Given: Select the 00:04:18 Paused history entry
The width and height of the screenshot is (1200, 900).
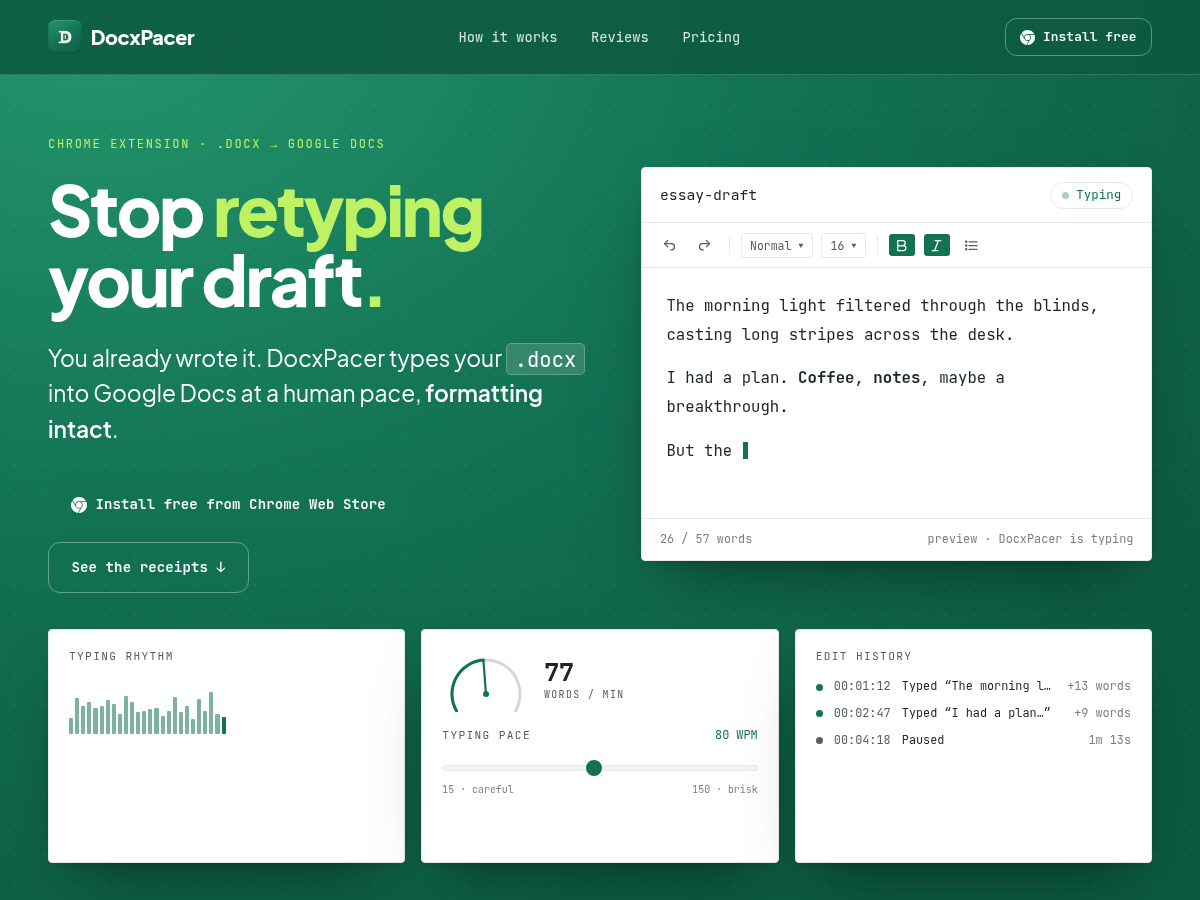Looking at the screenshot, I should (x=973, y=740).
